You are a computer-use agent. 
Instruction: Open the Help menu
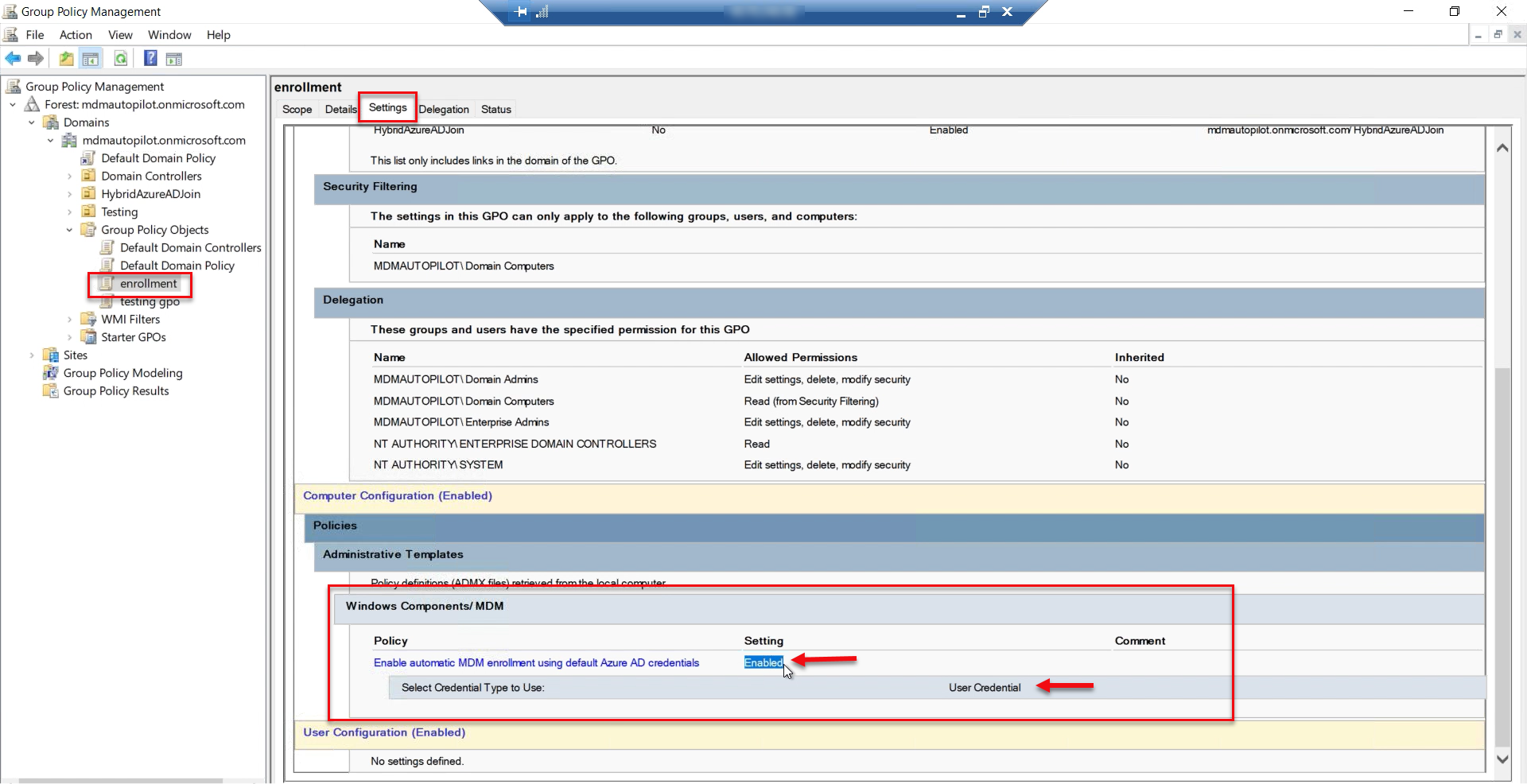(x=219, y=35)
